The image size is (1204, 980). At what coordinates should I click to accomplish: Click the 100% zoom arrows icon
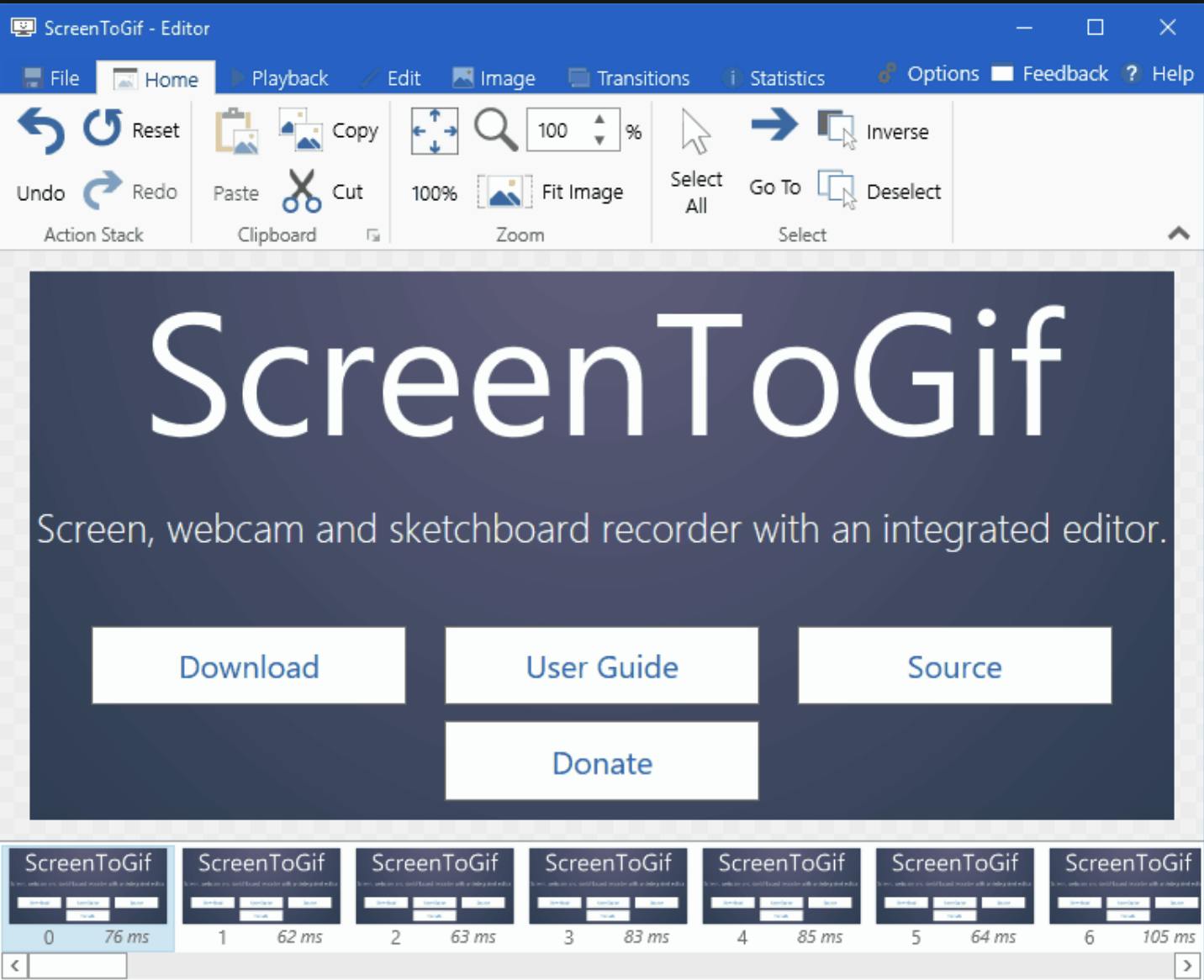click(435, 131)
